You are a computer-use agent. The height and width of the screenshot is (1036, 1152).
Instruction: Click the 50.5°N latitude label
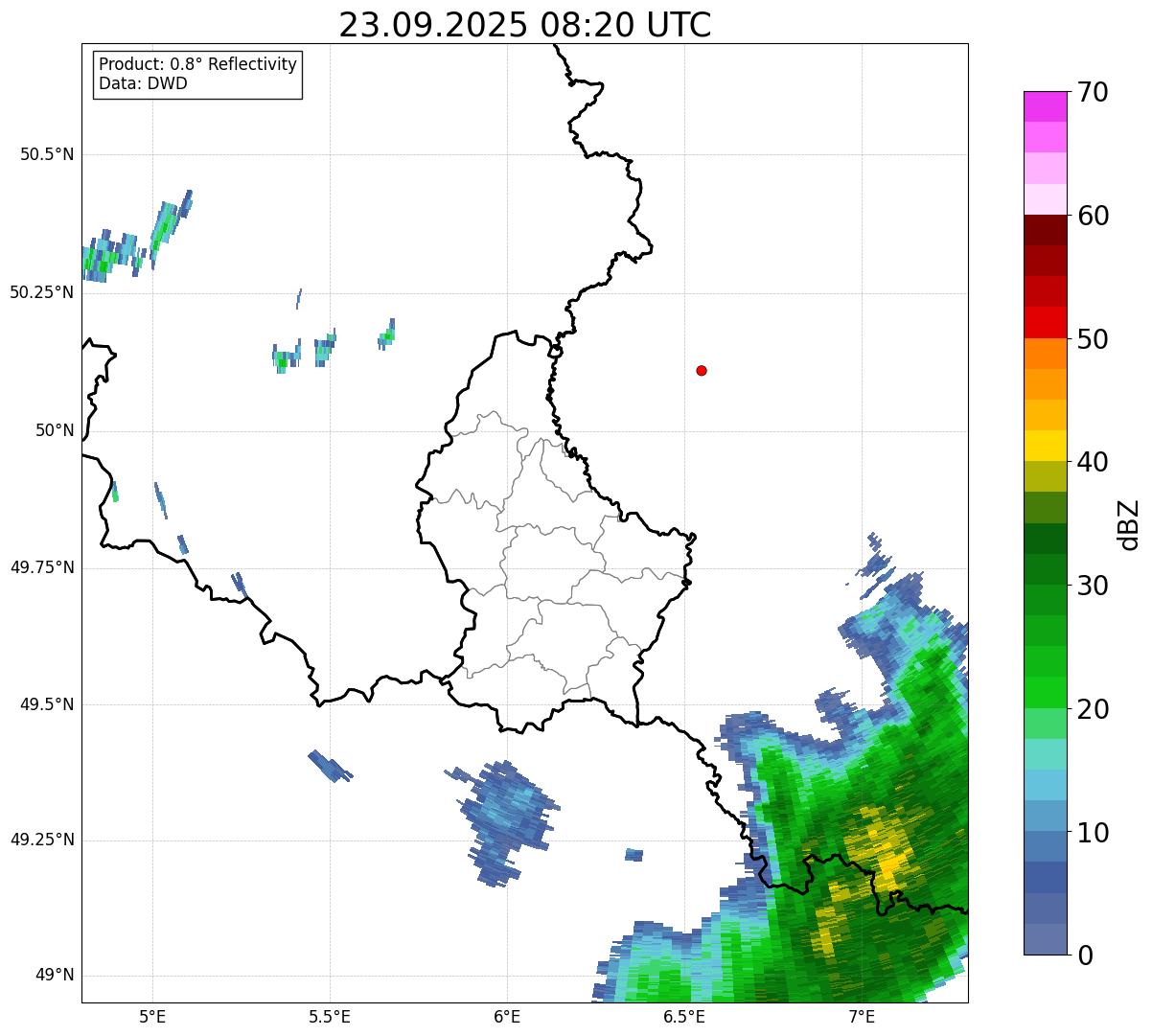click(47, 154)
